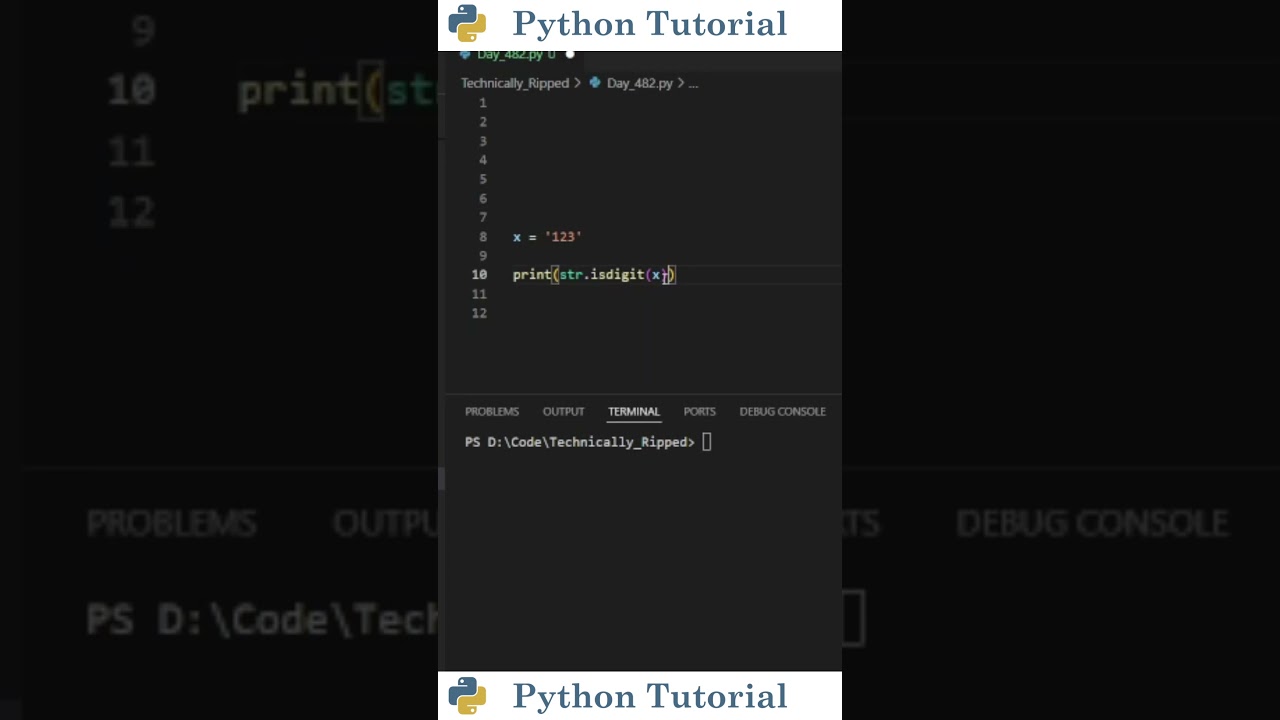Click the terminal path 'PS D:\Code\Technically_Ripped>'

tap(579, 442)
